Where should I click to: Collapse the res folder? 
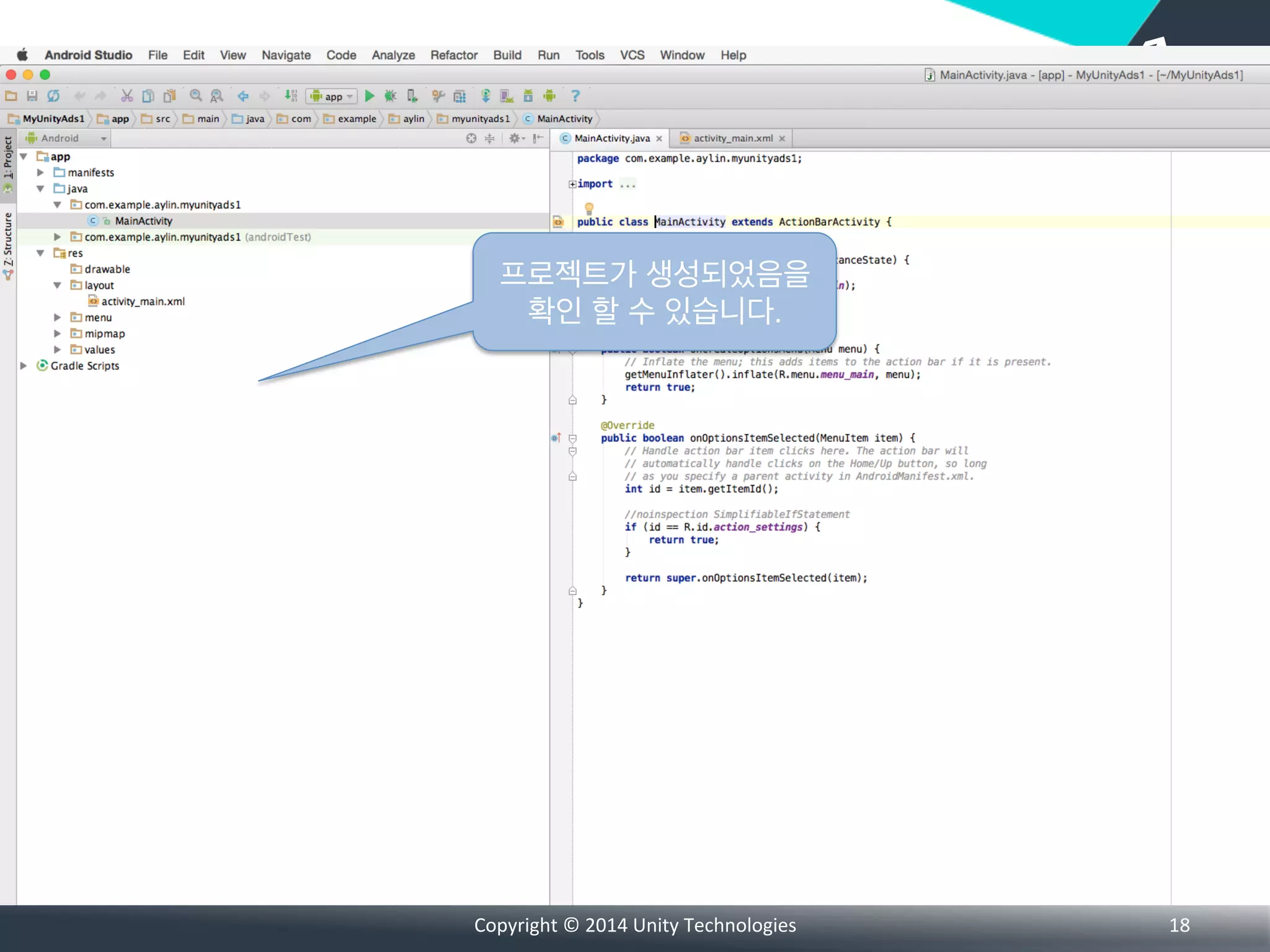click(40, 253)
